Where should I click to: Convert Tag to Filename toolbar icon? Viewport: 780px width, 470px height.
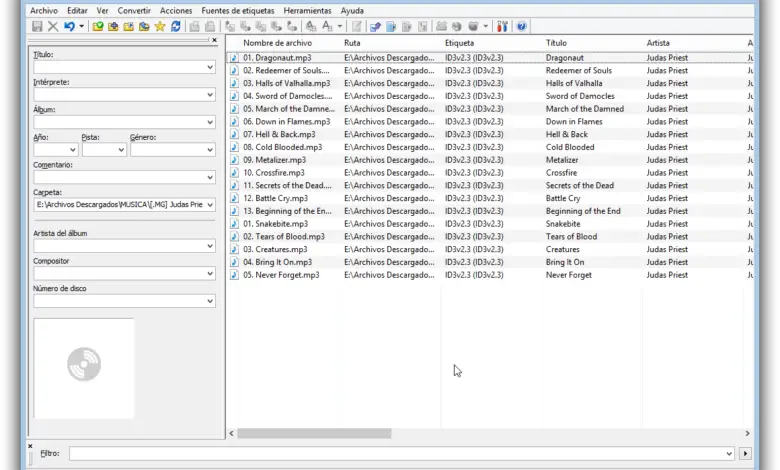229,26
